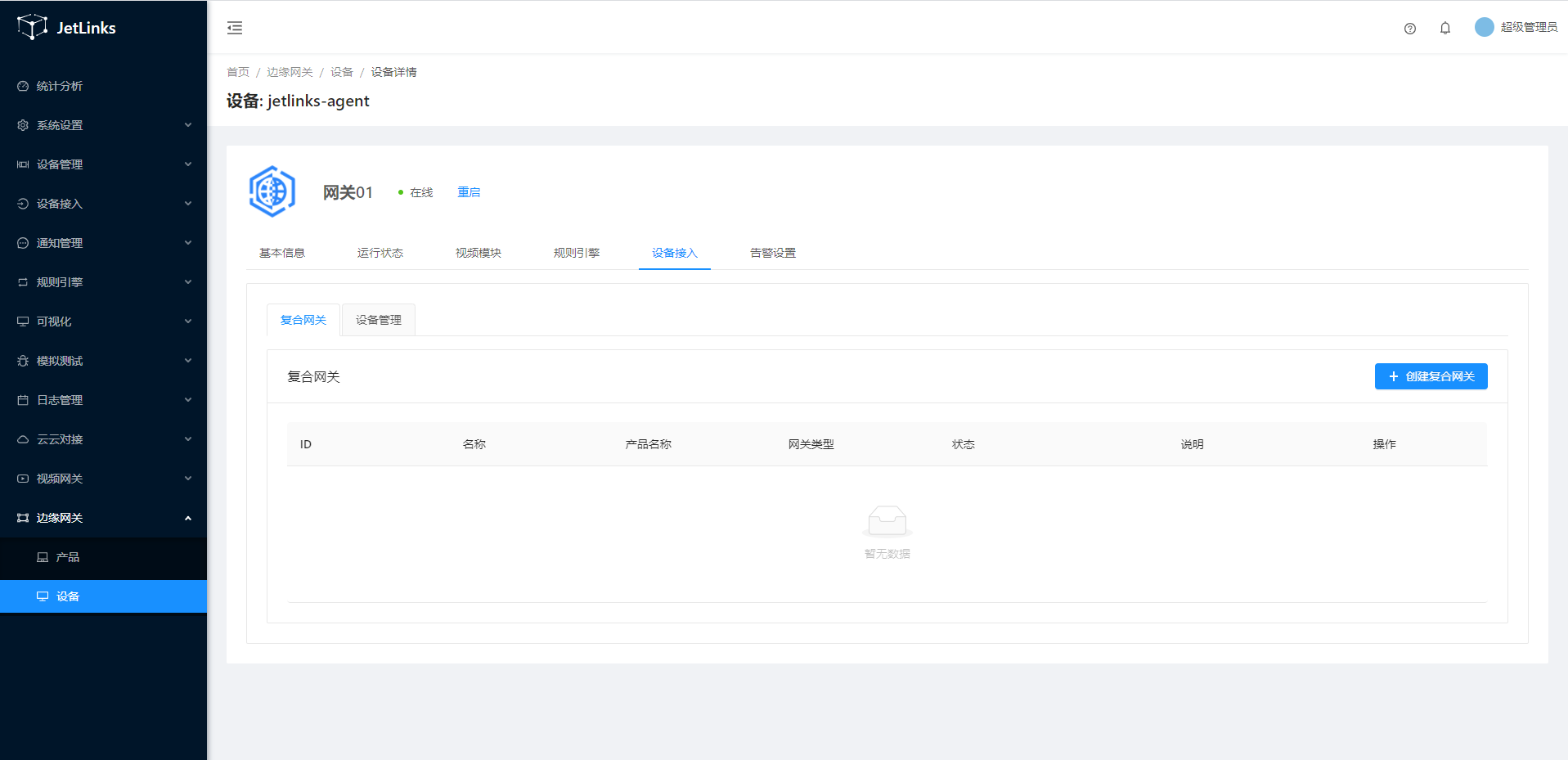This screenshot has height=760, width=1568.
Task: Open help via the question mark icon
Action: click(1409, 29)
